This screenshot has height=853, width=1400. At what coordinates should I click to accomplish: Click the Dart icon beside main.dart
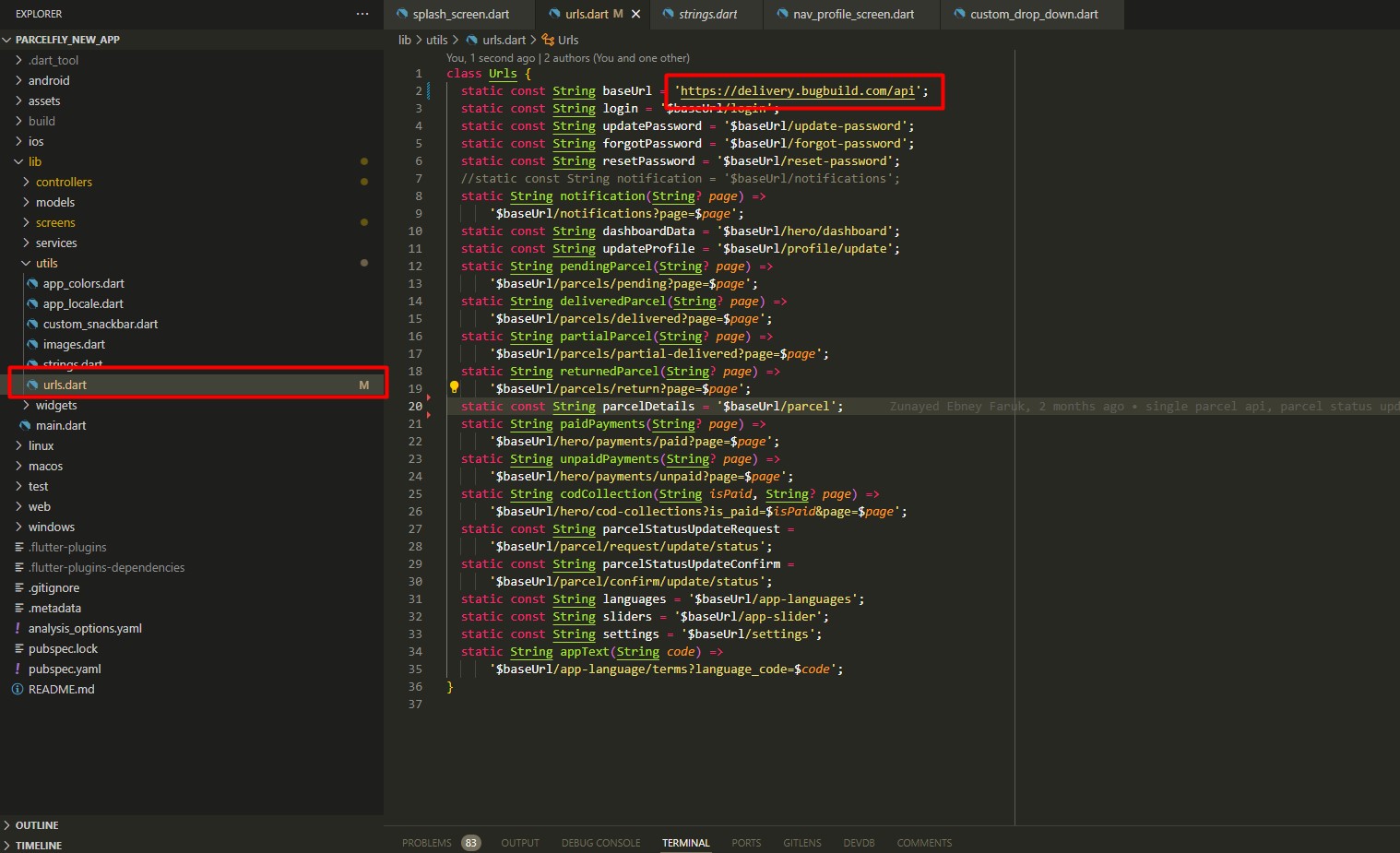[26, 425]
